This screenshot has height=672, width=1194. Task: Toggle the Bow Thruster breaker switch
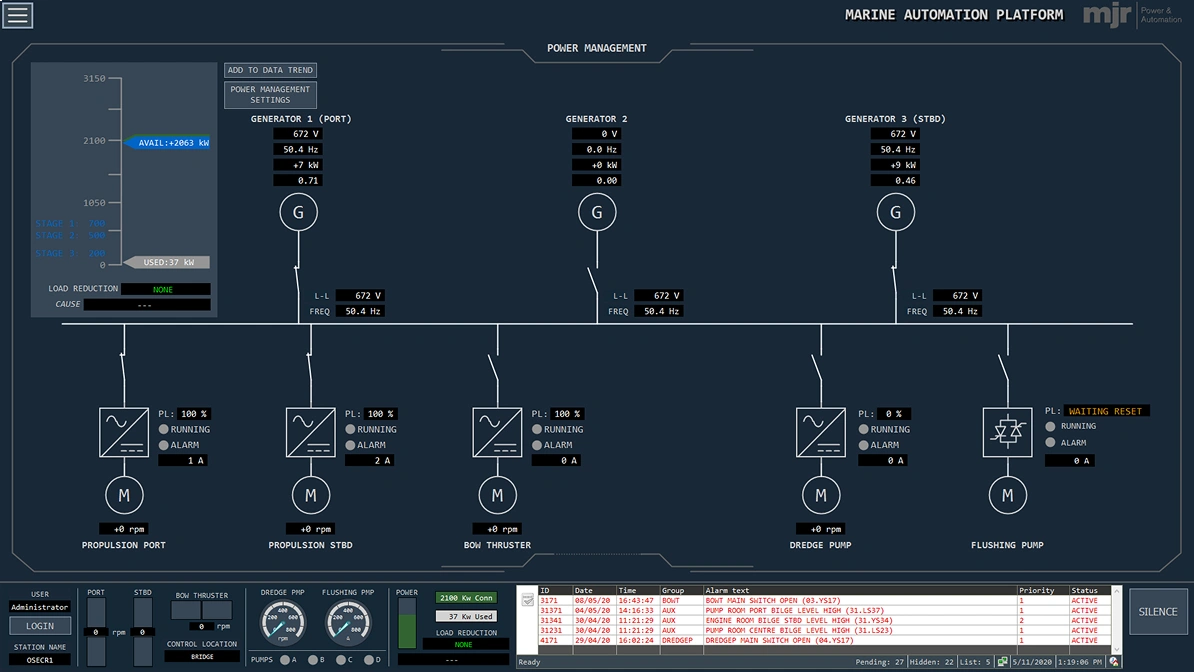click(493, 368)
